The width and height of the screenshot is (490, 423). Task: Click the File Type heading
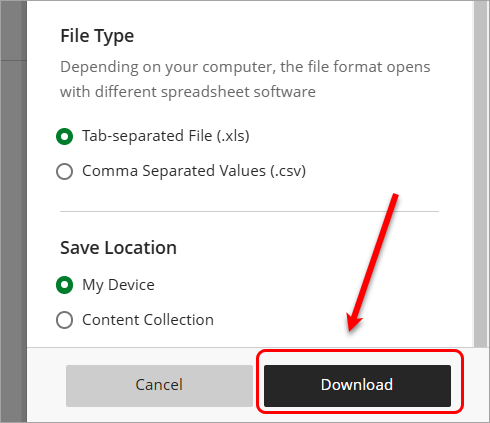97,36
